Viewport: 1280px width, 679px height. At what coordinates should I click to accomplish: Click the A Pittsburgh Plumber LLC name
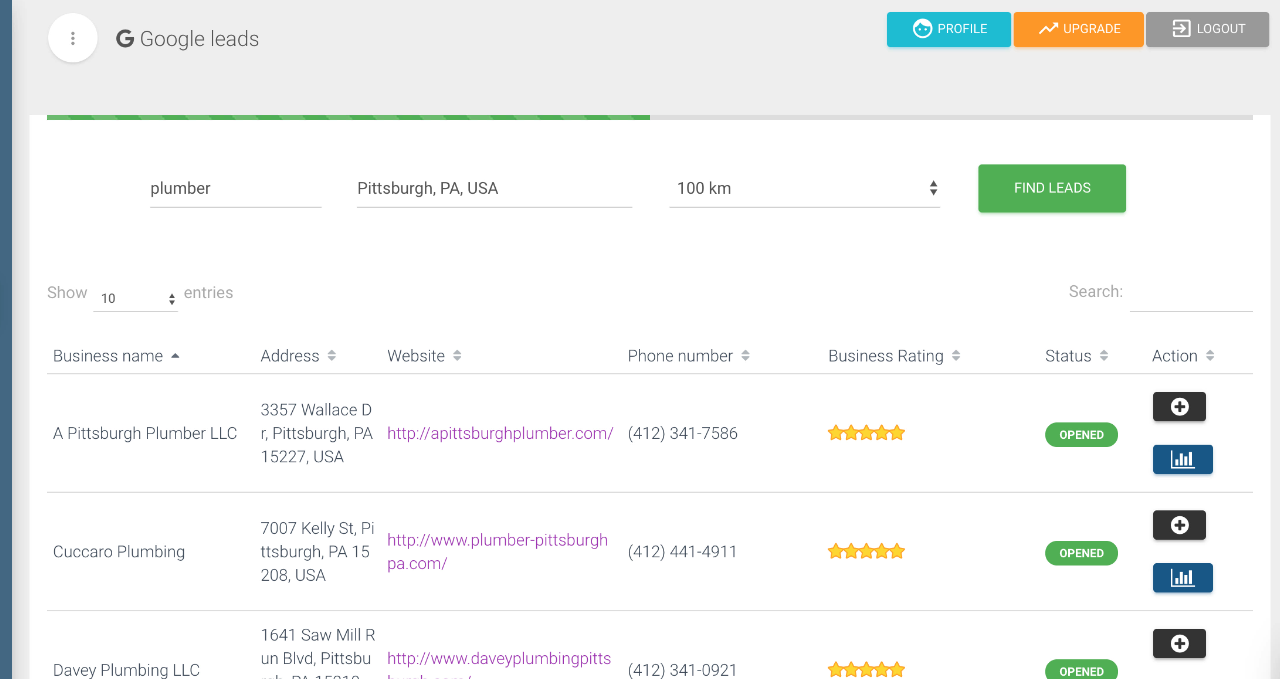click(x=145, y=433)
